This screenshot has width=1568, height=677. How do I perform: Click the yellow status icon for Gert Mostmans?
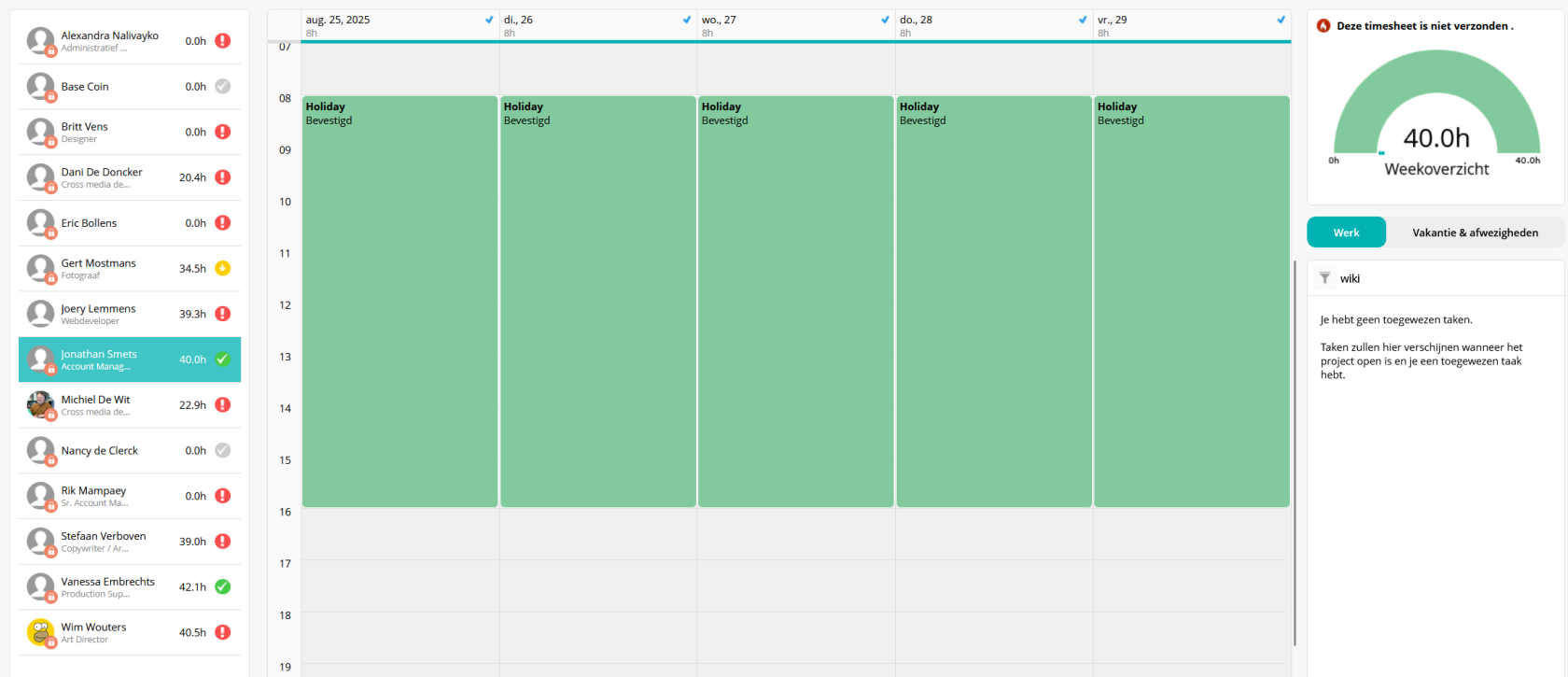[222, 268]
